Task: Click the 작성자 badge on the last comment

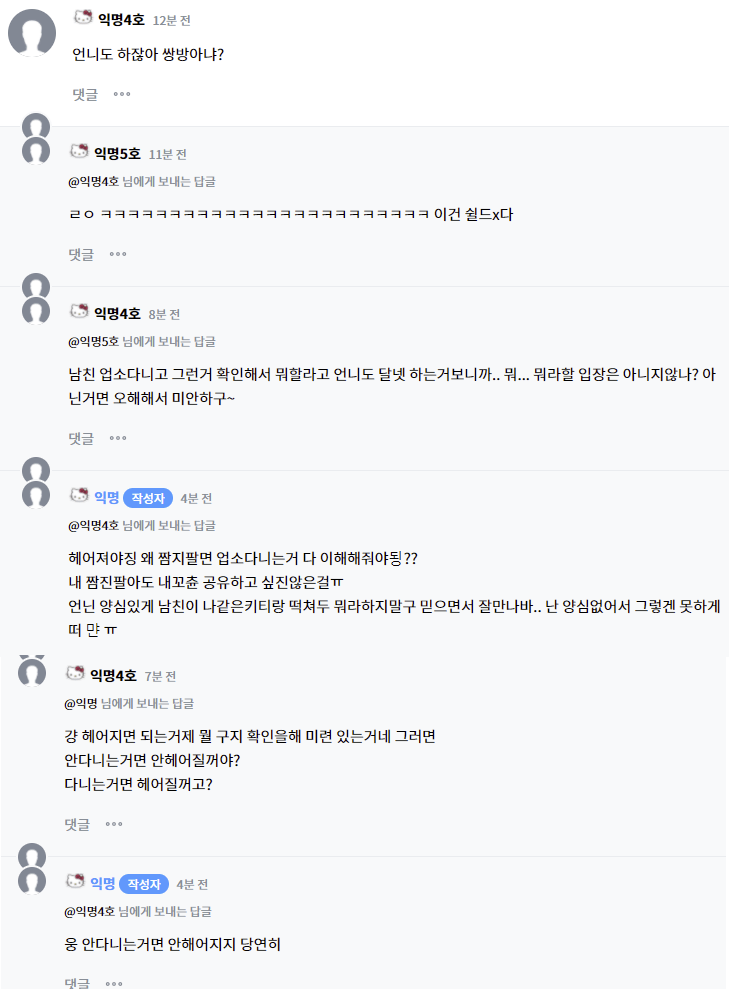Action: 144,884
